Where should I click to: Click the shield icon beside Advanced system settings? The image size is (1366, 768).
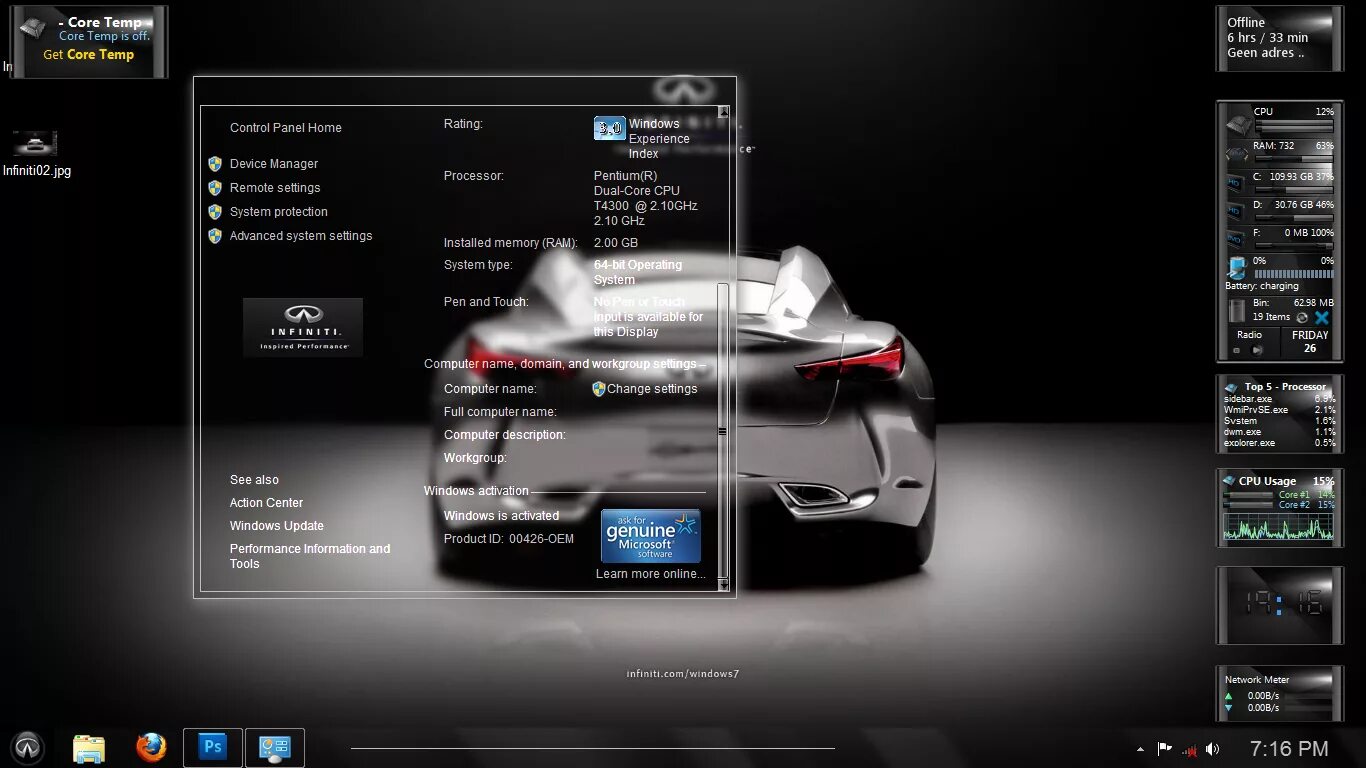(x=214, y=236)
